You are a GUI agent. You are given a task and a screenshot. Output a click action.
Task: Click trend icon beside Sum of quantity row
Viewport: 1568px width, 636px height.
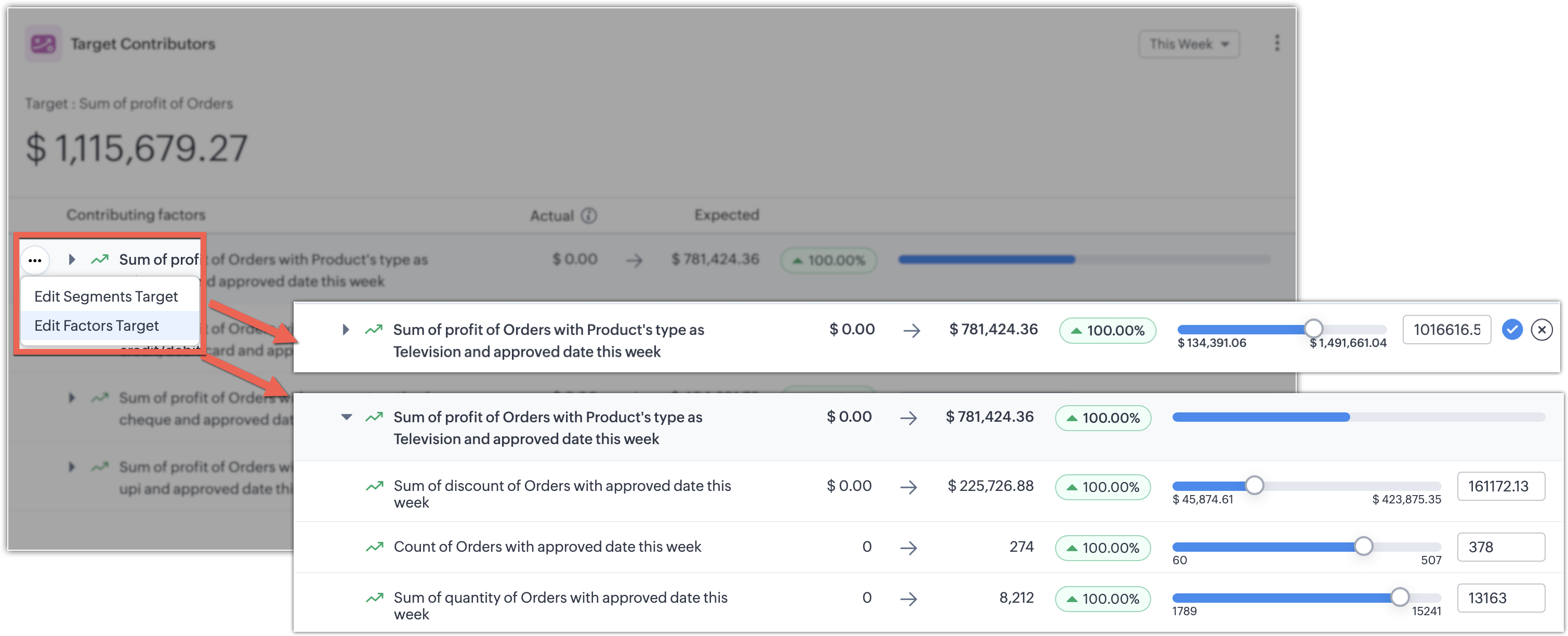pos(374,598)
